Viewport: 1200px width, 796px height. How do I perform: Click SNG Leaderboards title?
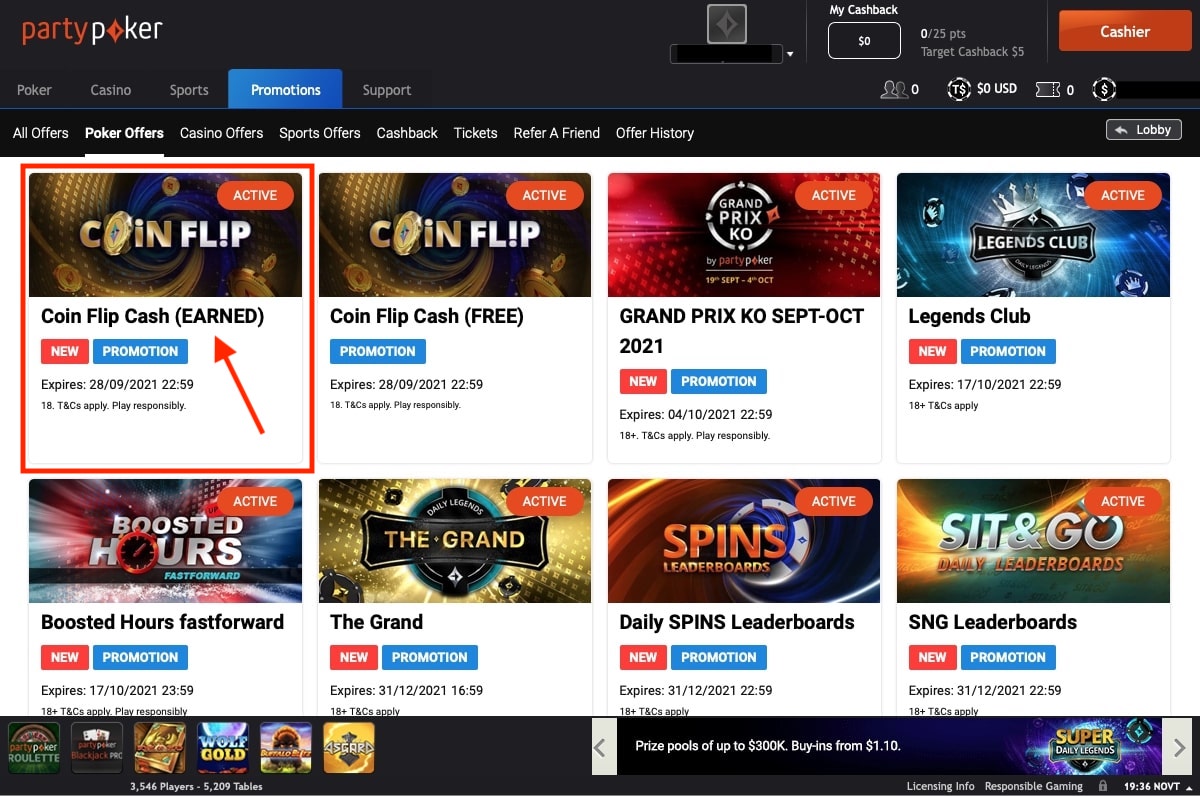pyautogui.click(x=993, y=622)
